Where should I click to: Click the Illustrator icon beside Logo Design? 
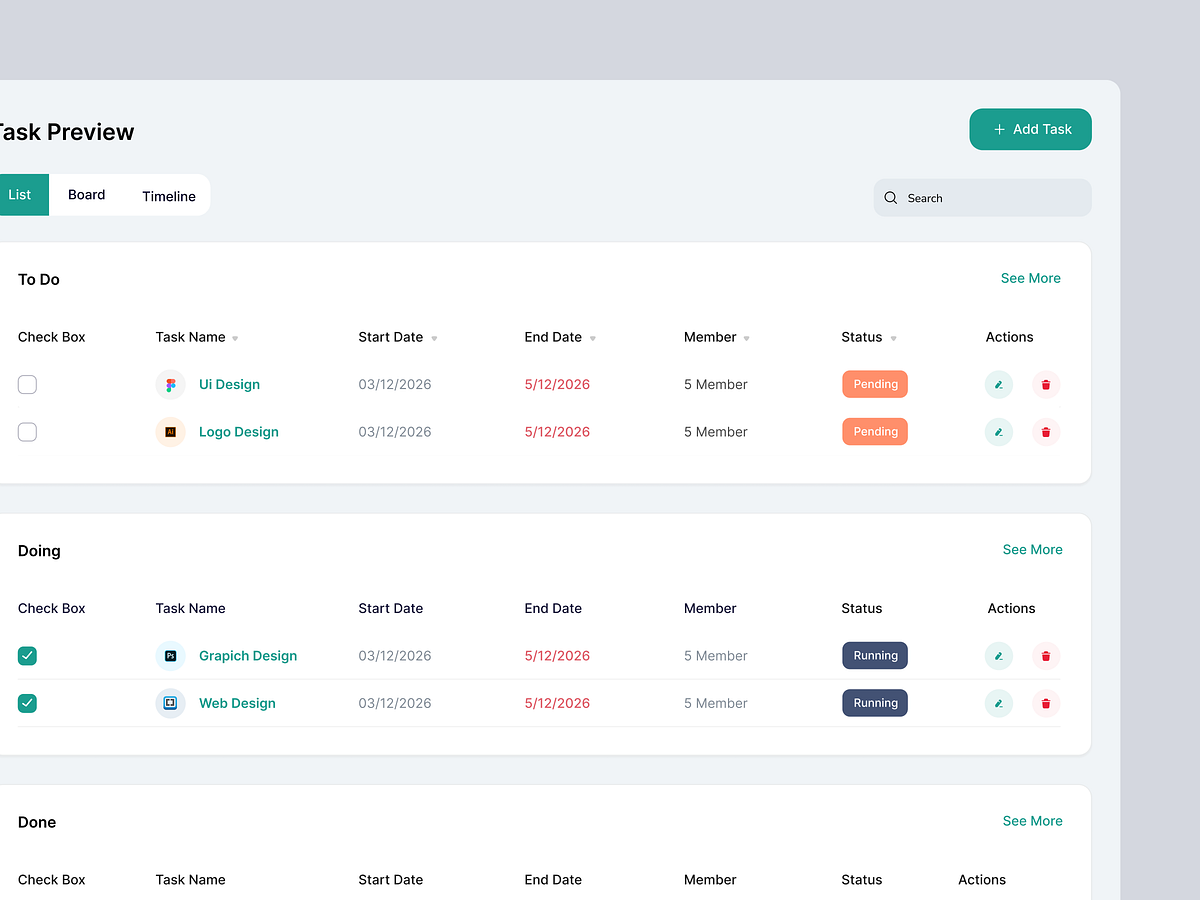(x=171, y=432)
